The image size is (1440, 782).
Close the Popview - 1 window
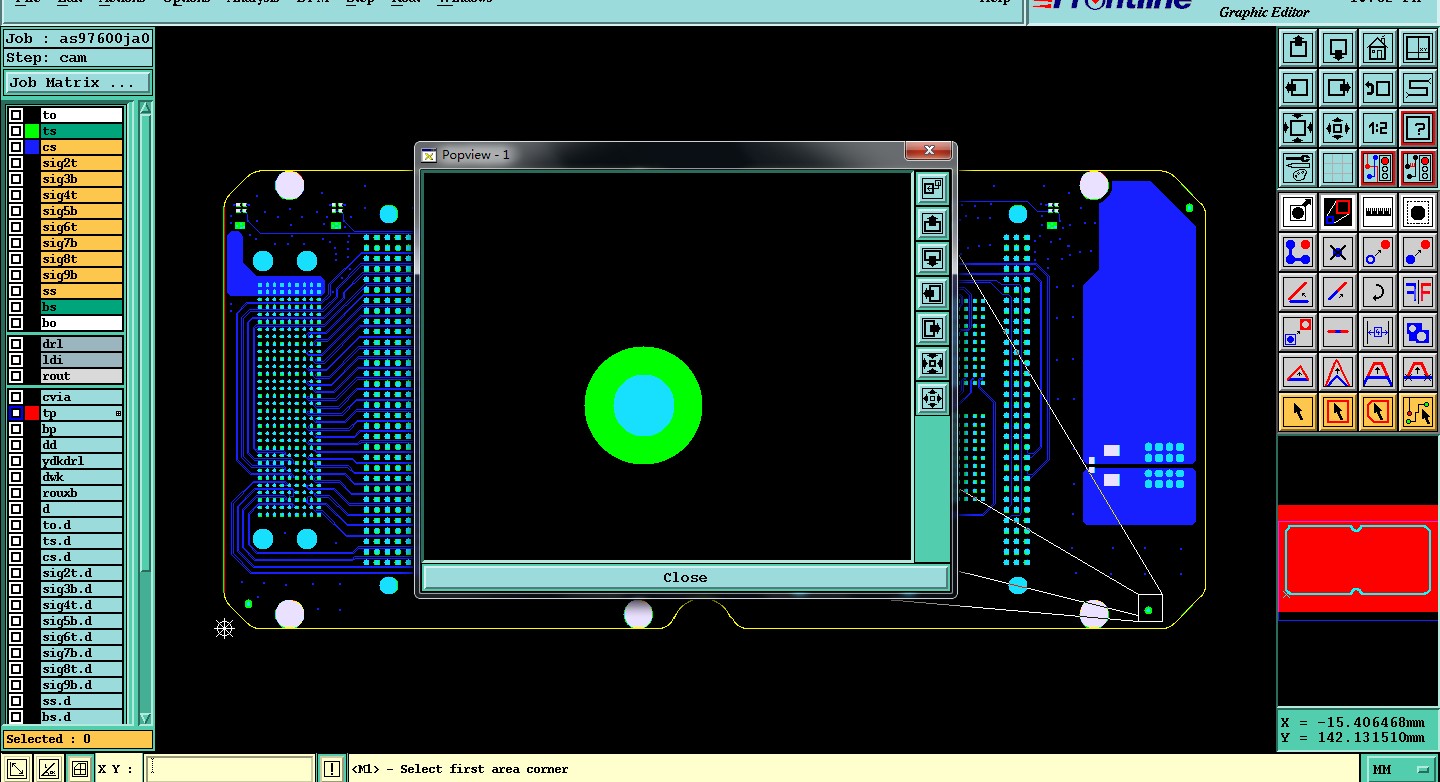(929, 151)
